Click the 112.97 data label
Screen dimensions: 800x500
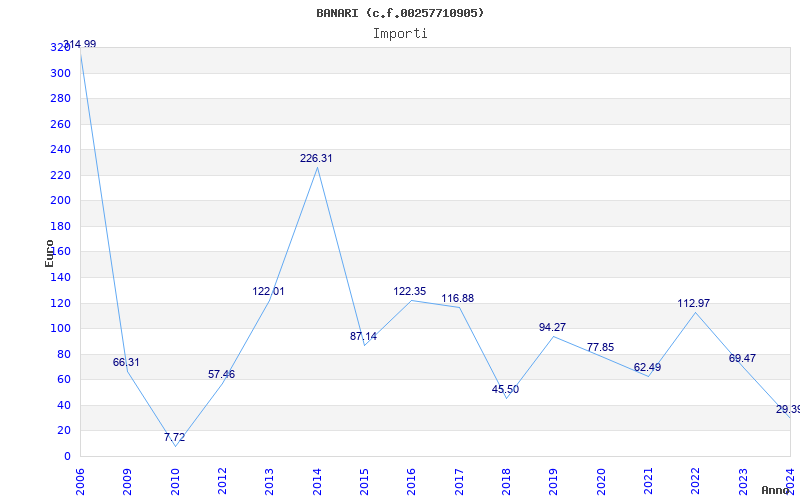(693, 303)
